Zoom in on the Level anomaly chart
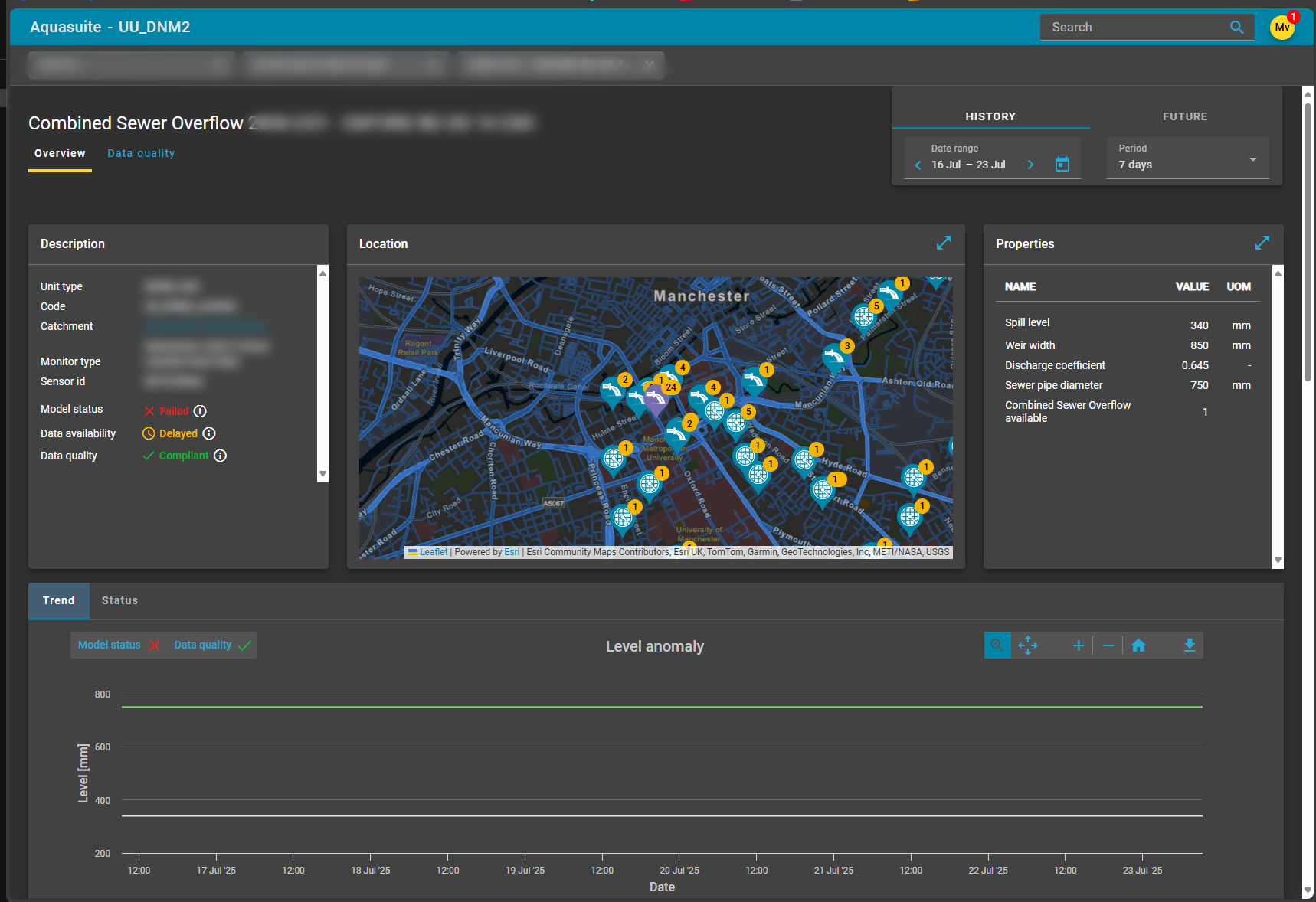The width and height of the screenshot is (1316, 902). 1079,645
